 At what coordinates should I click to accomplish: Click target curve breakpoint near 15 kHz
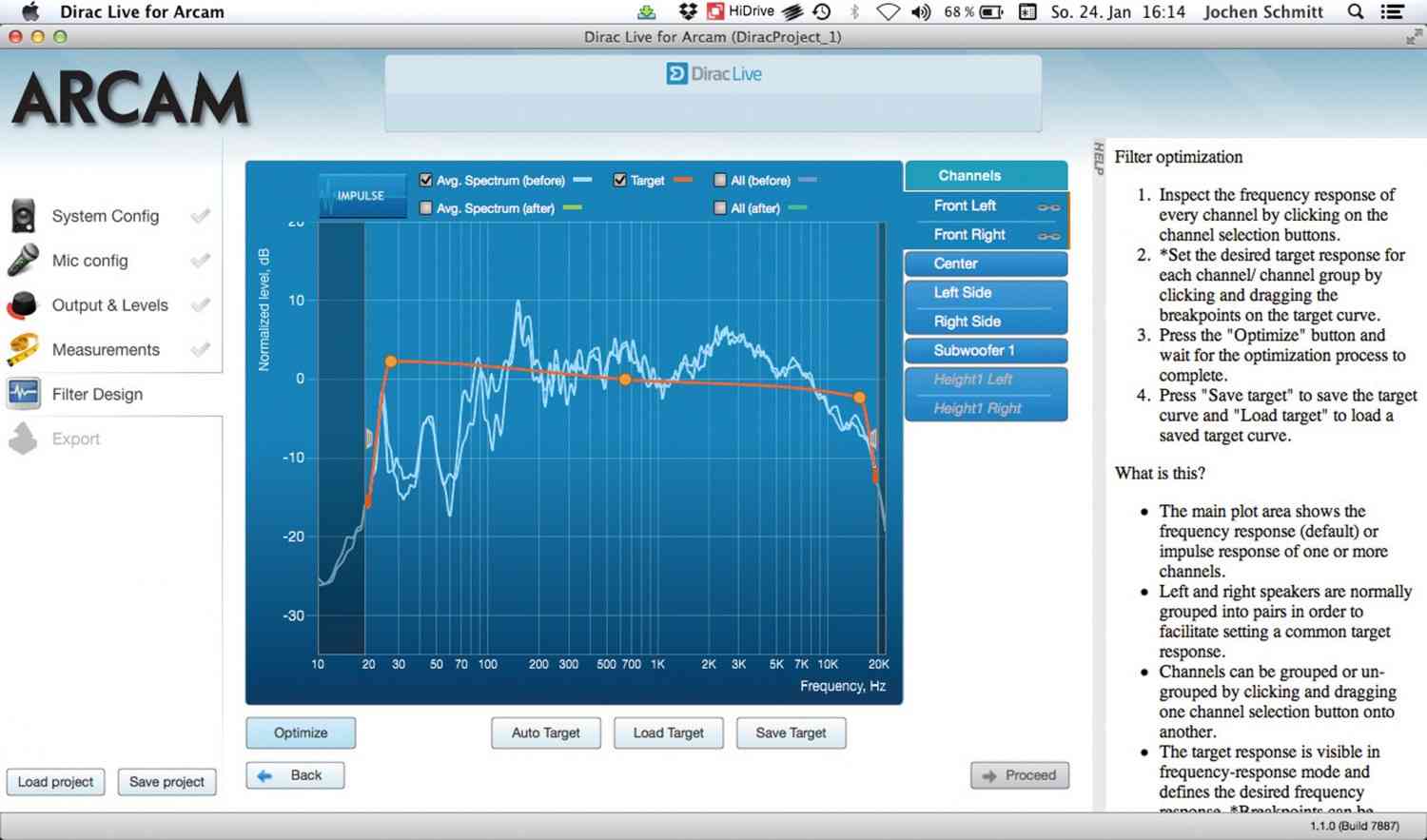[859, 398]
